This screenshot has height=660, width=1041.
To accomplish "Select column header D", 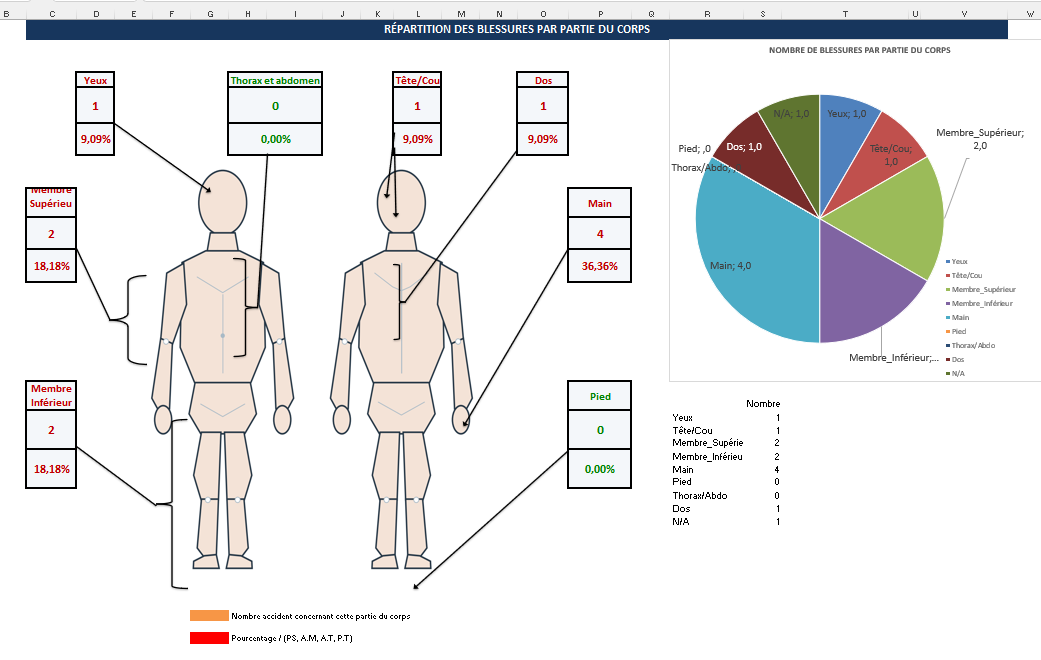I will click(96, 13).
